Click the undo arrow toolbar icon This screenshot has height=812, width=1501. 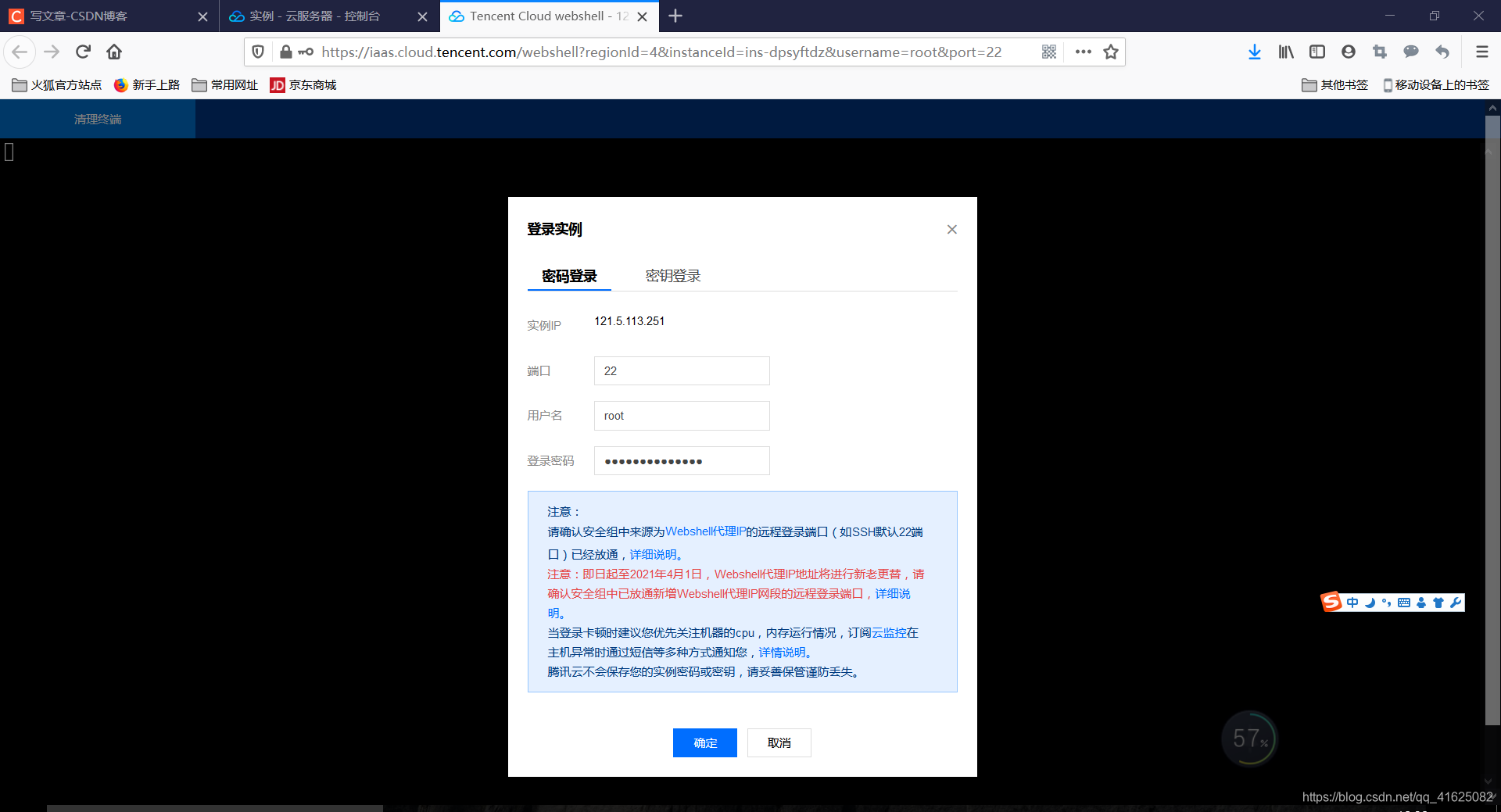point(1442,52)
